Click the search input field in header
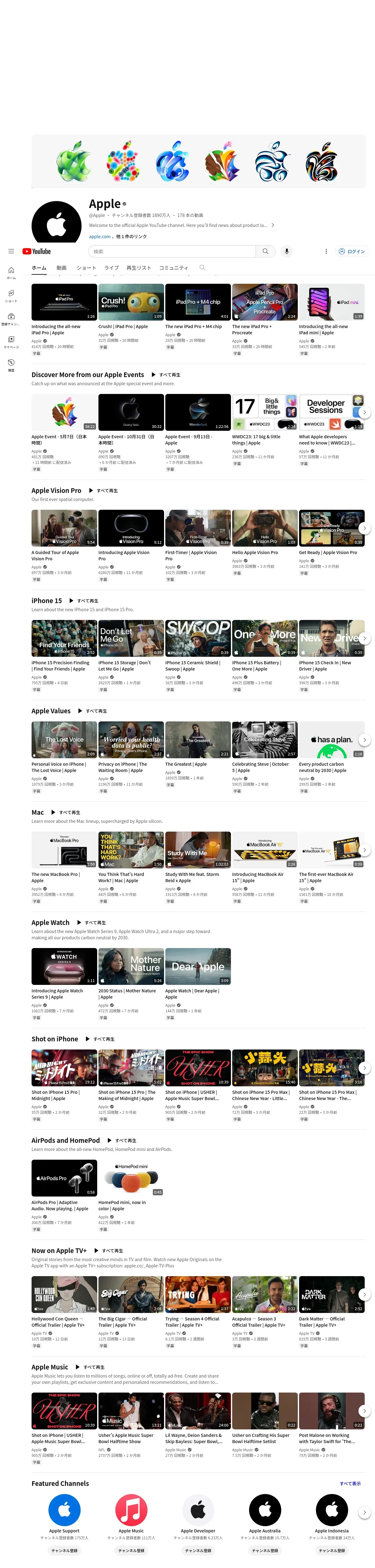Image resolution: width=375 pixels, height=1568 pixels. coord(172,251)
